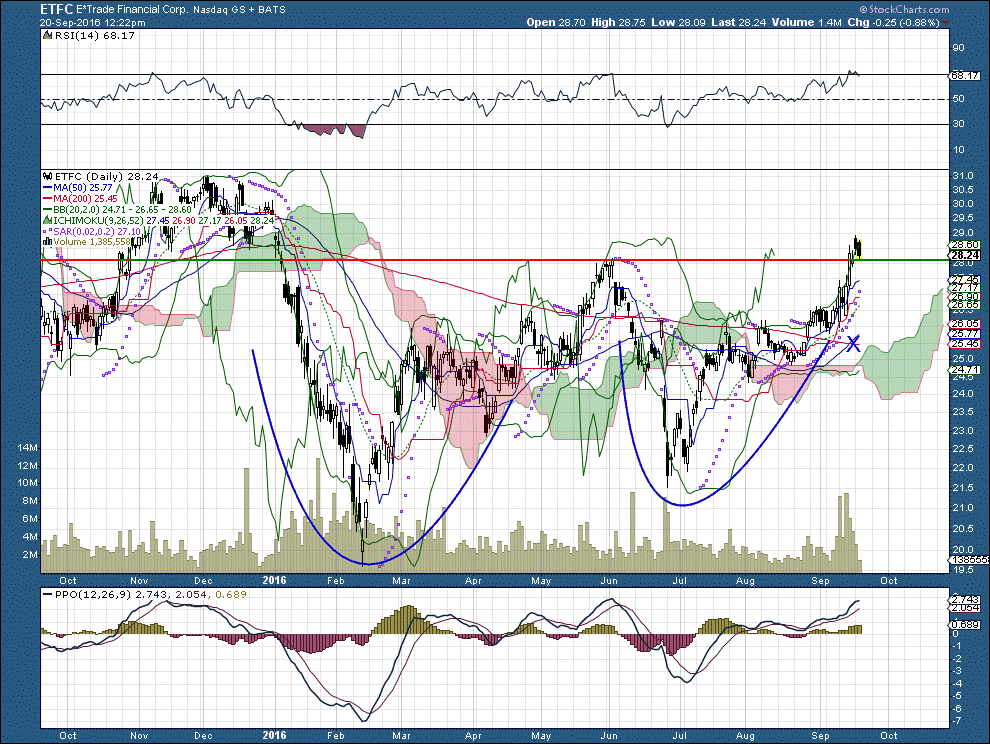Click the MA(200) 25.45 legend text
990x744 pixels.
[x=85, y=199]
